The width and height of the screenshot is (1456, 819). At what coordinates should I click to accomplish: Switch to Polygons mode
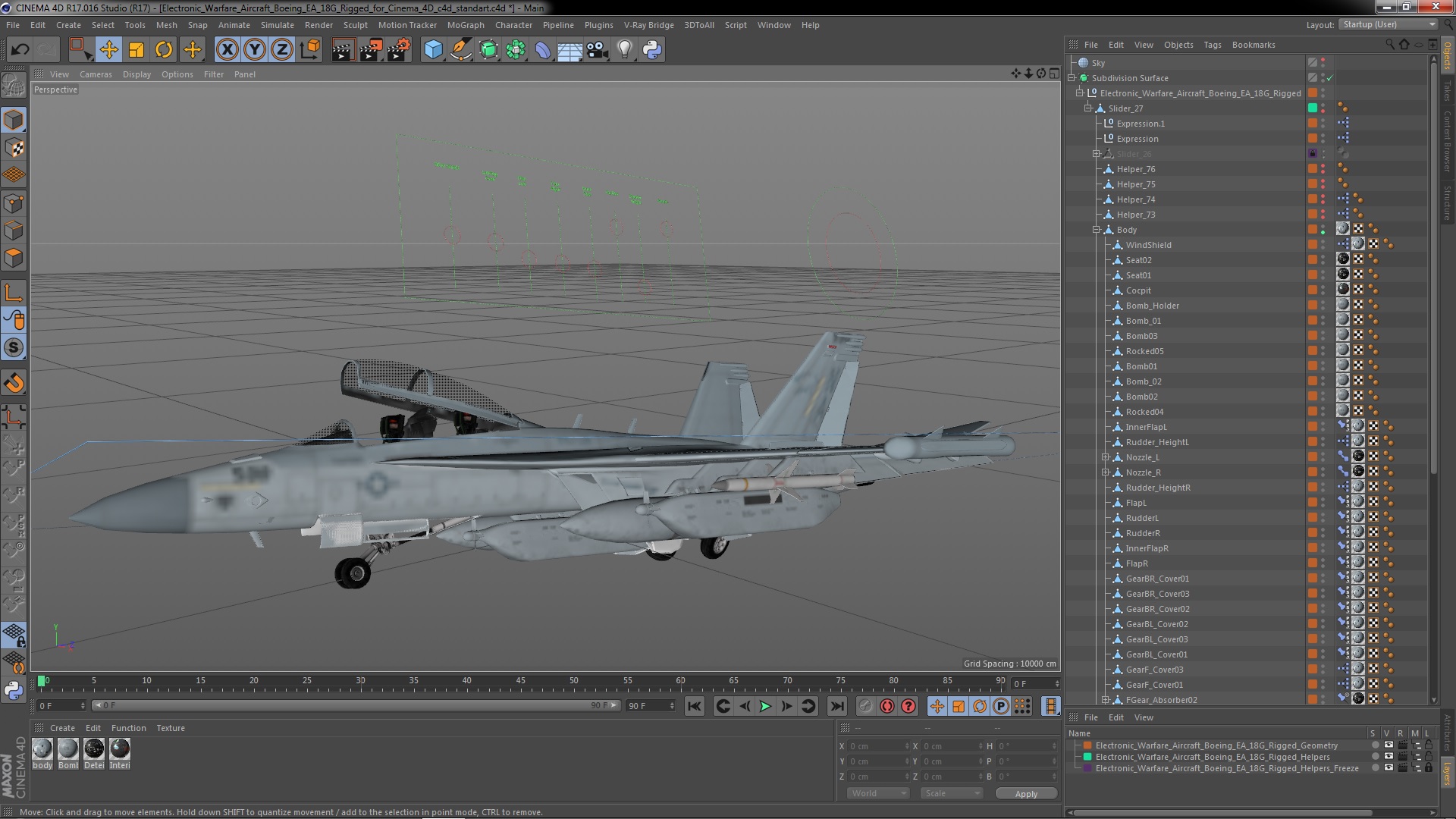pos(14,258)
